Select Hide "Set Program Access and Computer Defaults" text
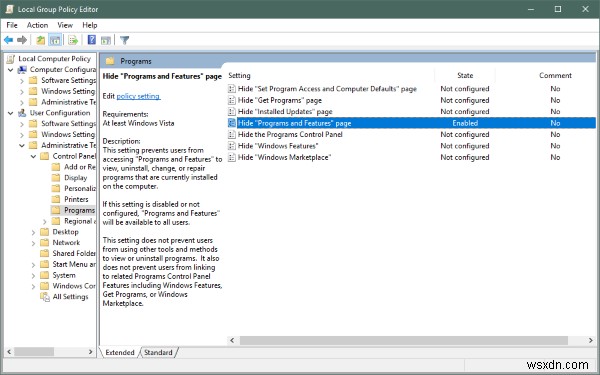 coord(327,89)
